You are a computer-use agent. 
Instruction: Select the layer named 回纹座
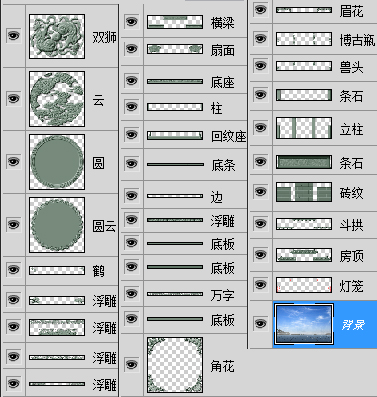229,136
